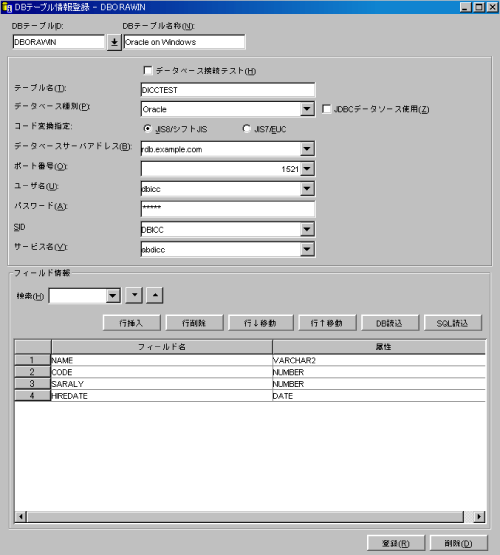500x555 pixels.
Task: Select row header 1 in field table
Action: (32, 360)
